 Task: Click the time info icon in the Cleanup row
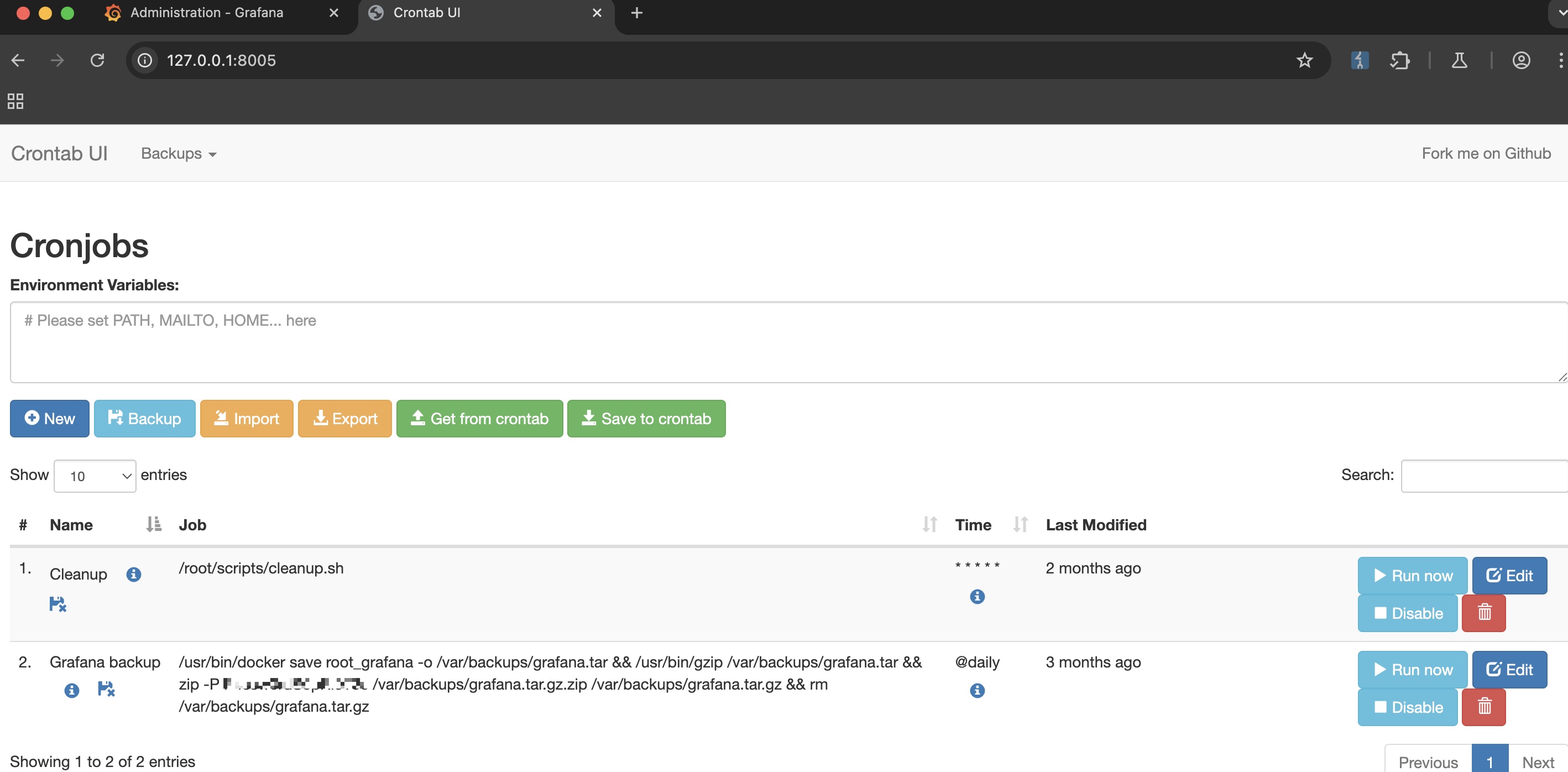pyautogui.click(x=977, y=596)
